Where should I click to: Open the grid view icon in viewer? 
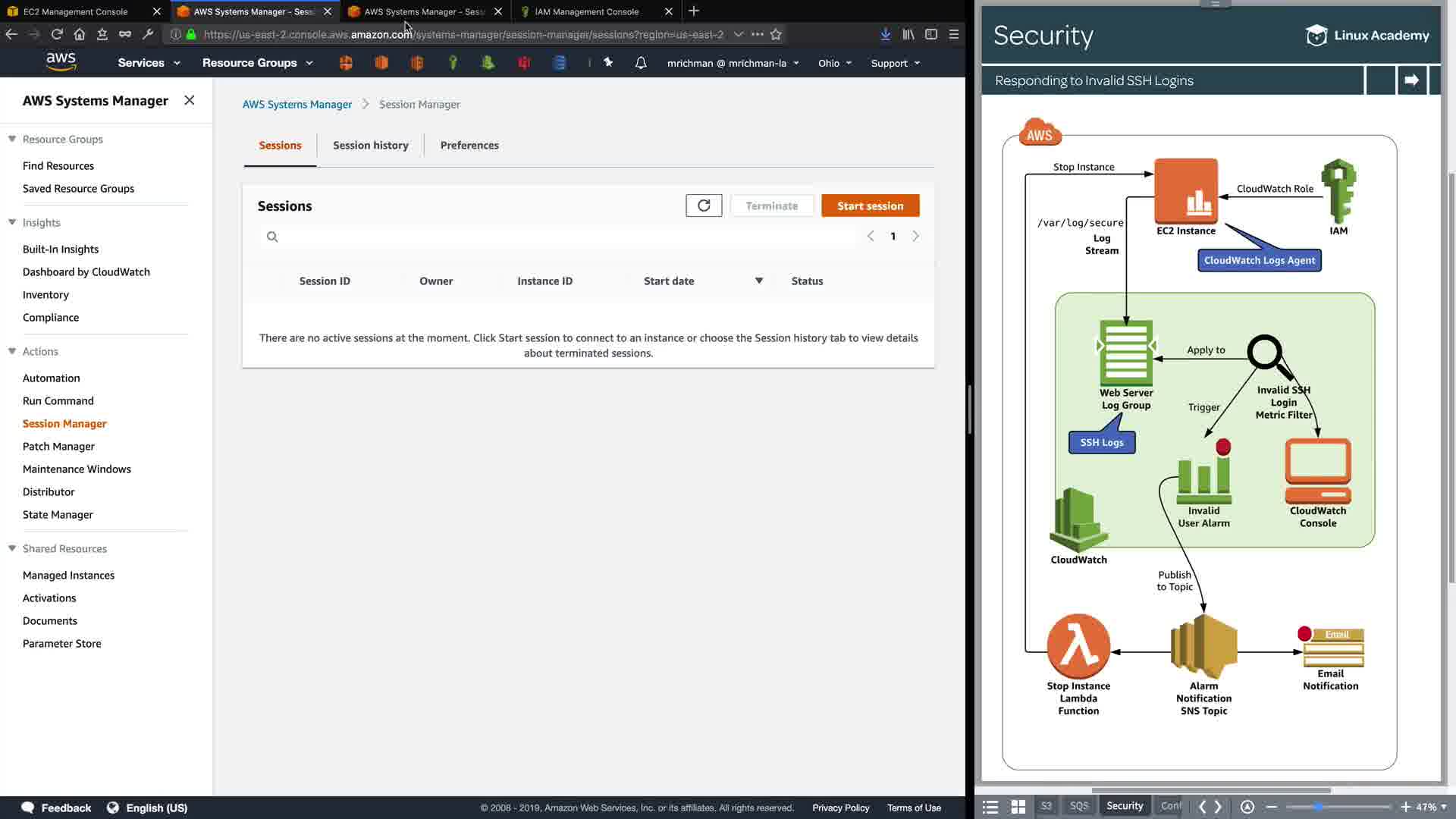[x=1018, y=807]
